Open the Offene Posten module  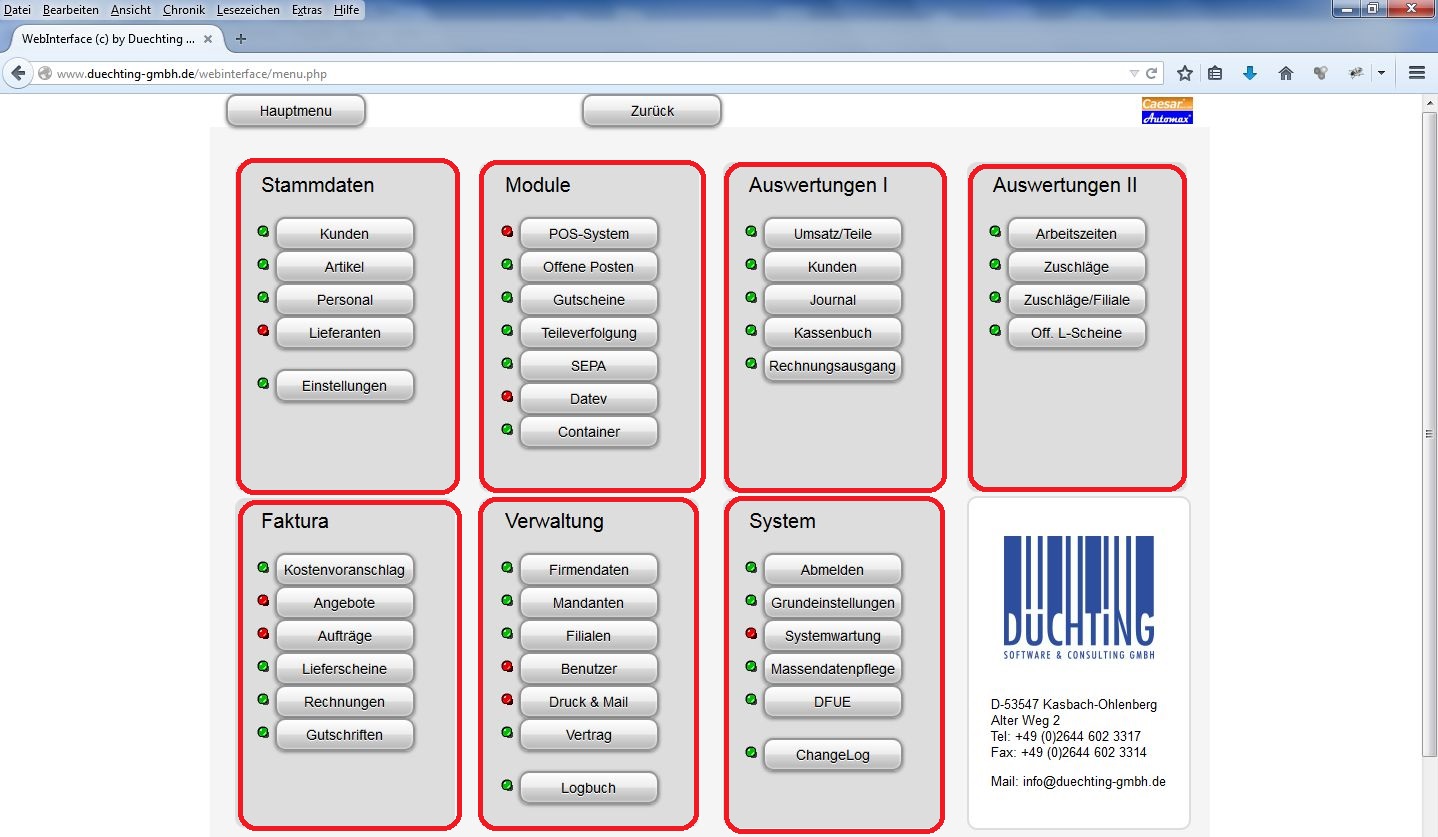coord(589,267)
